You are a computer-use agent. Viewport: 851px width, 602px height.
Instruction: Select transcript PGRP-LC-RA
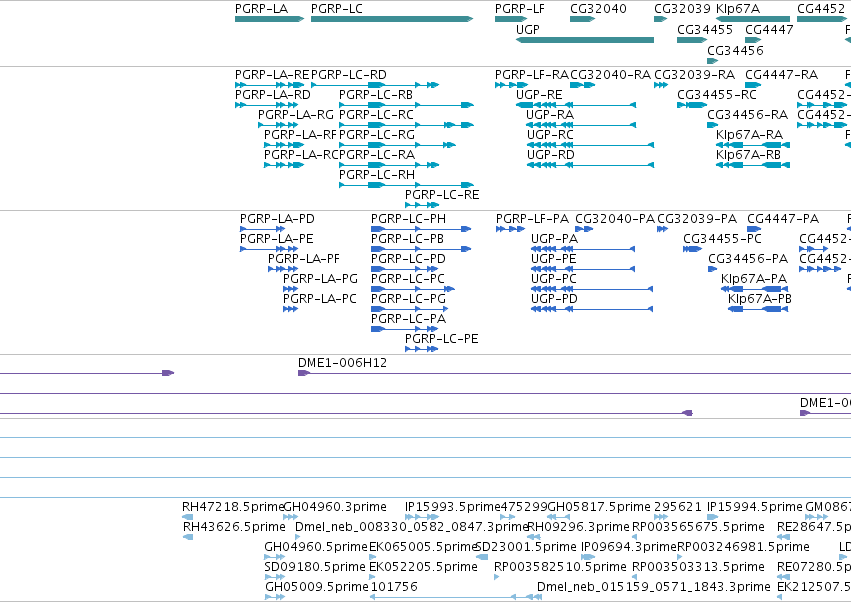389,165
